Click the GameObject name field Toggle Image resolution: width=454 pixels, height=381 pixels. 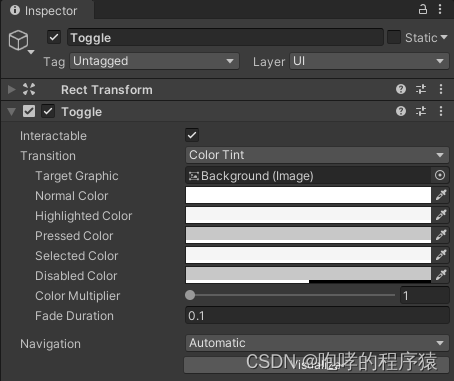(225, 37)
